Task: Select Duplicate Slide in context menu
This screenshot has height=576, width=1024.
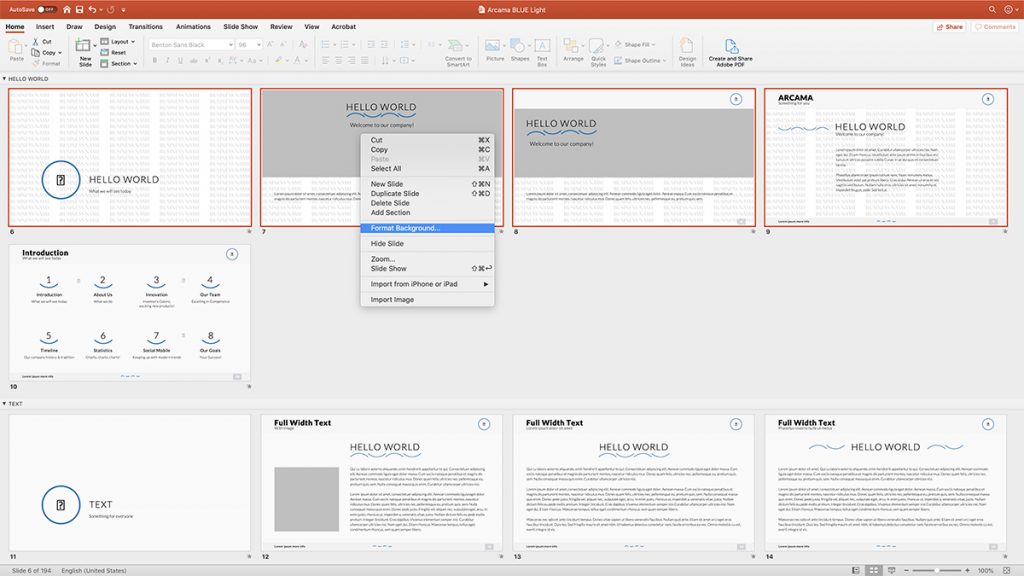Action: click(395, 194)
